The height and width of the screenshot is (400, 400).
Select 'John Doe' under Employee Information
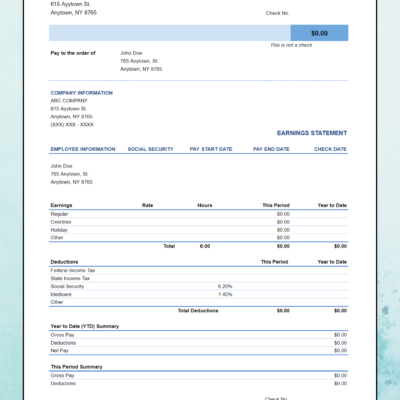pos(61,166)
